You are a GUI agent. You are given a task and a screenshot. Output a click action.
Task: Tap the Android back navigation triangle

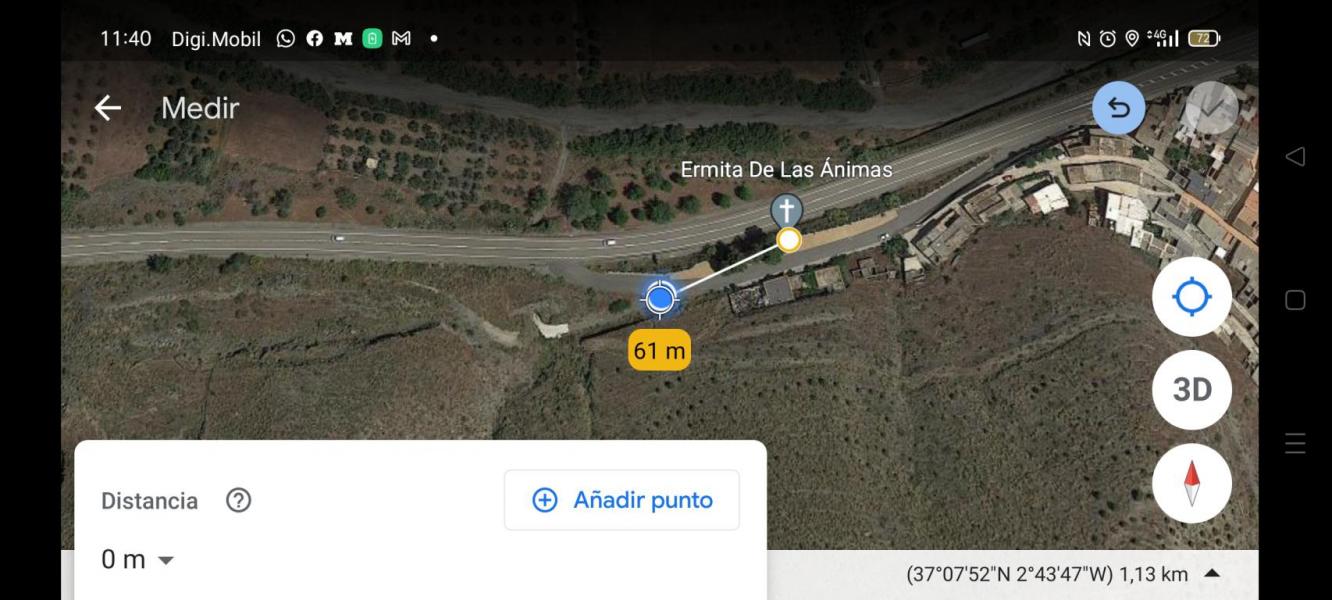[1295, 156]
